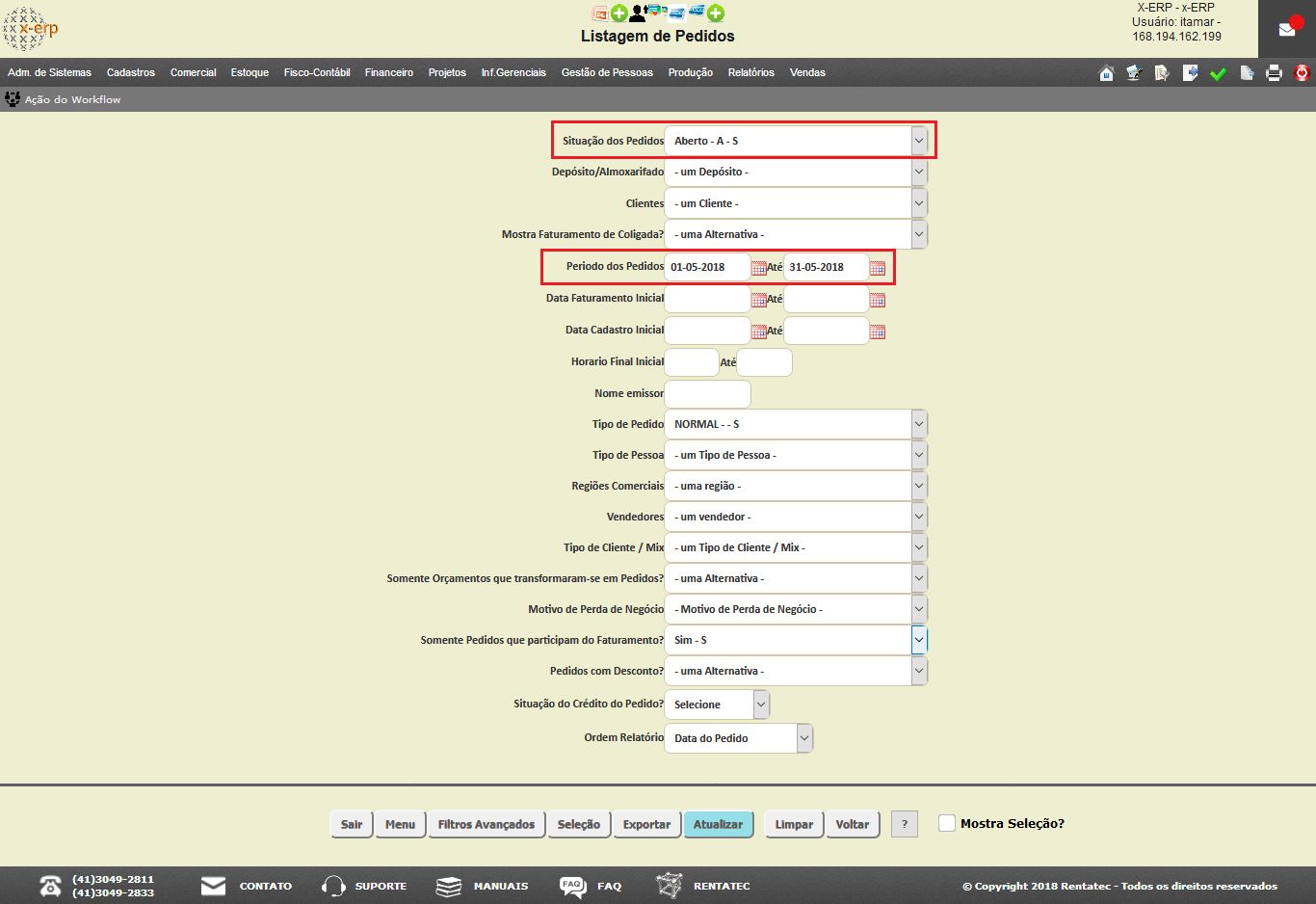Image resolution: width=1316 pixels, height=904 pixels.
Task: Open calendar for Periodo dos Pedidos end date
Action: (x=877, y=268)
